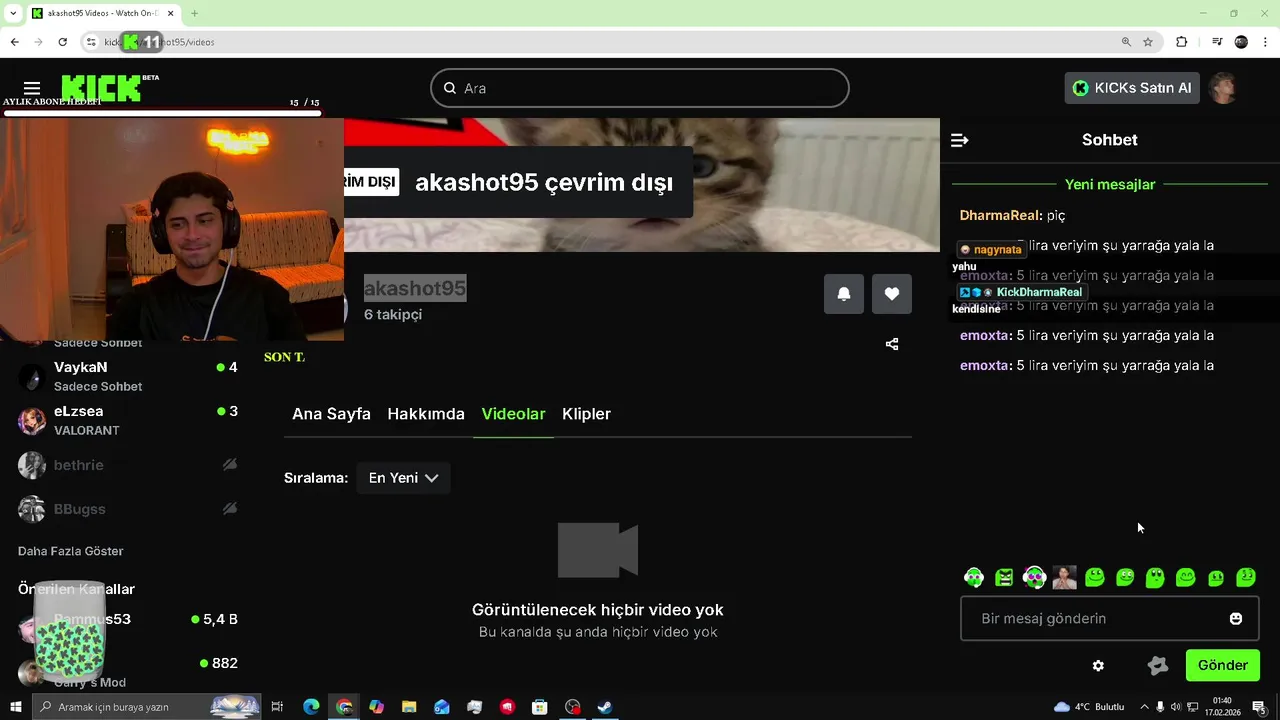
Task: Click DharmaReal username in chat
Action: coord(999,215)
